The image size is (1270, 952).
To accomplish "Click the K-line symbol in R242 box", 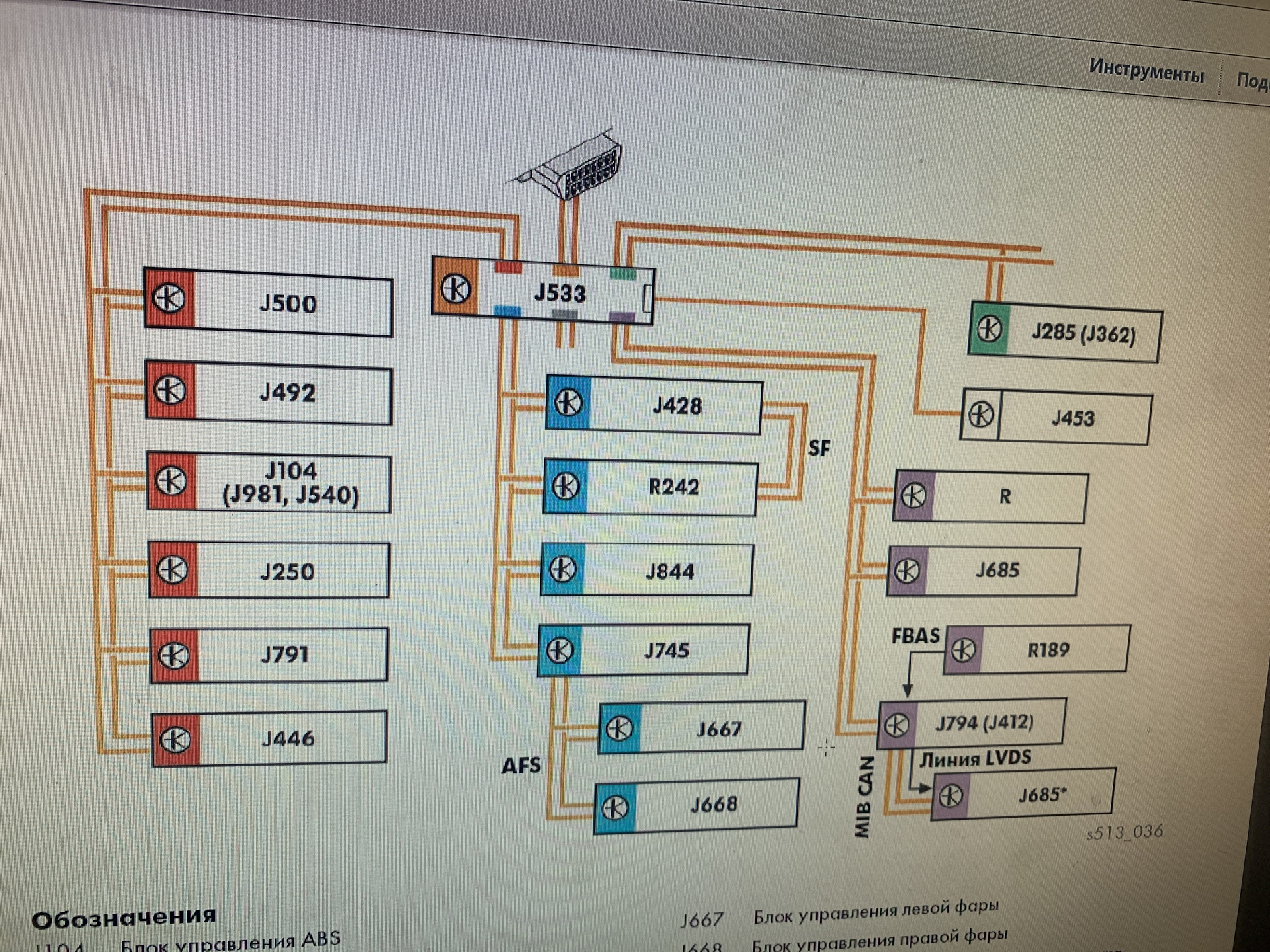I will coord(566,486).
